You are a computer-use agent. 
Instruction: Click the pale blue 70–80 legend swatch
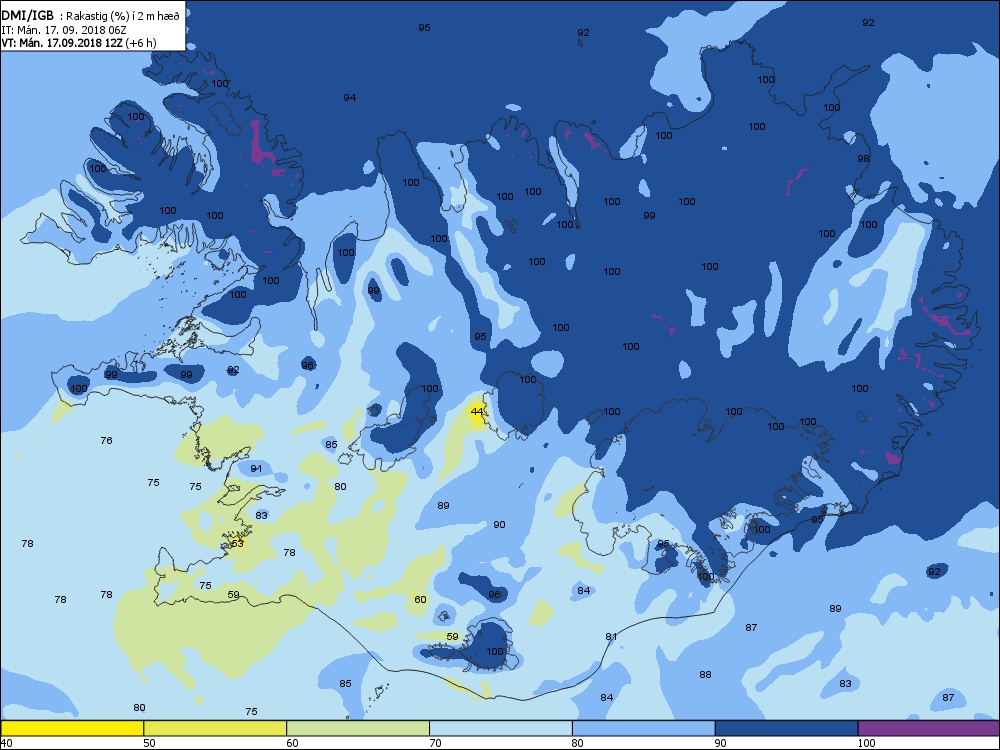(x=501, y=728)
